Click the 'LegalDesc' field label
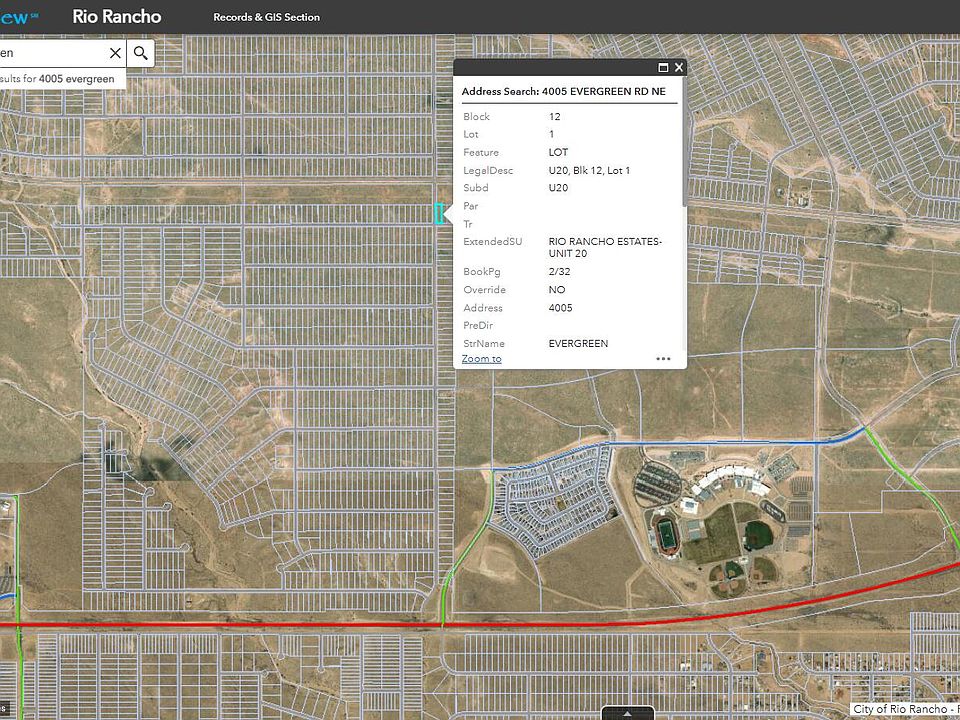This screenshot has height=720, width=960. (488, 170)
